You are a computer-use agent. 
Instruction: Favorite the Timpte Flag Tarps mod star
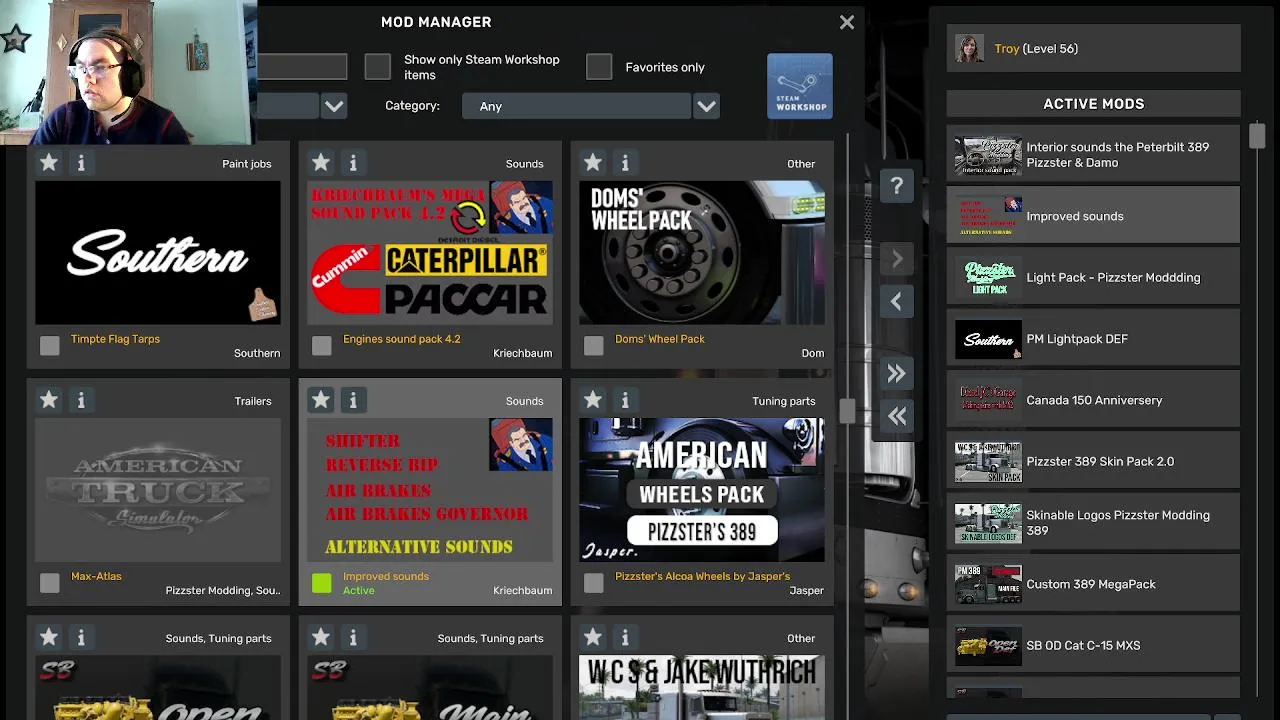[49, 162]
